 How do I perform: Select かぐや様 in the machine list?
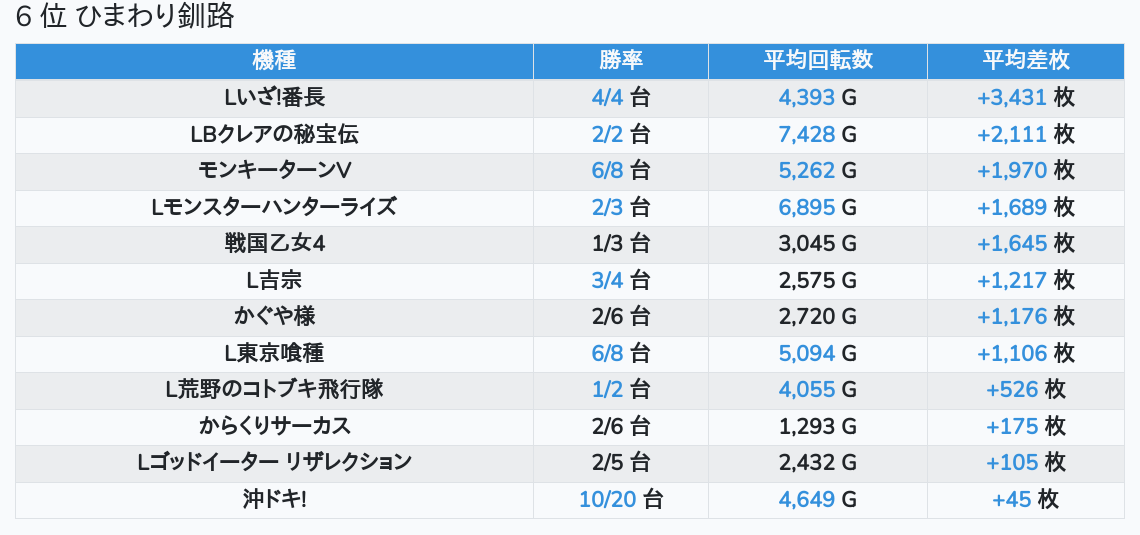275,317
